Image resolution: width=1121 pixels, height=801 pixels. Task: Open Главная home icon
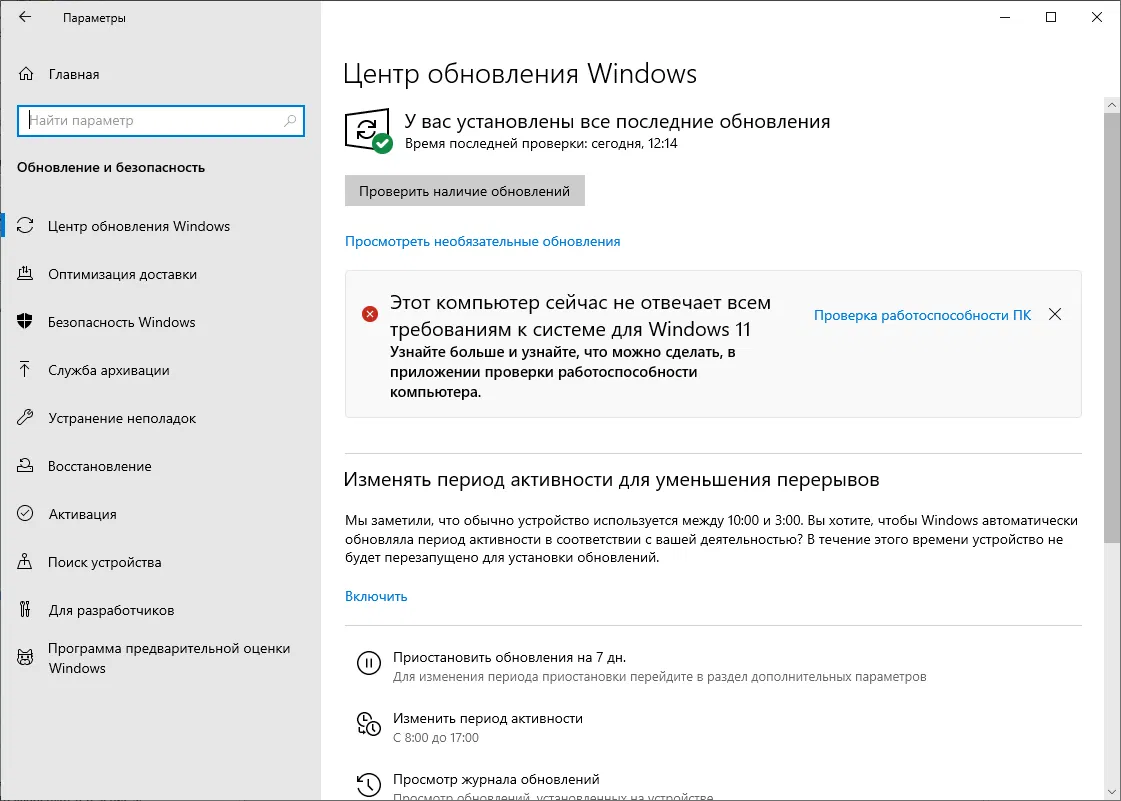click(26, 74)
